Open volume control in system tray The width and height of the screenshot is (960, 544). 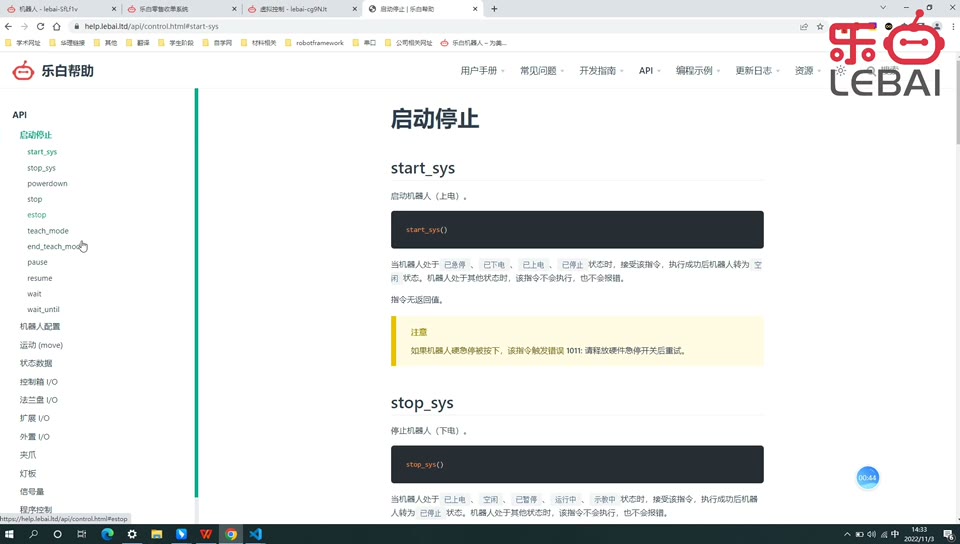(871, 534)
